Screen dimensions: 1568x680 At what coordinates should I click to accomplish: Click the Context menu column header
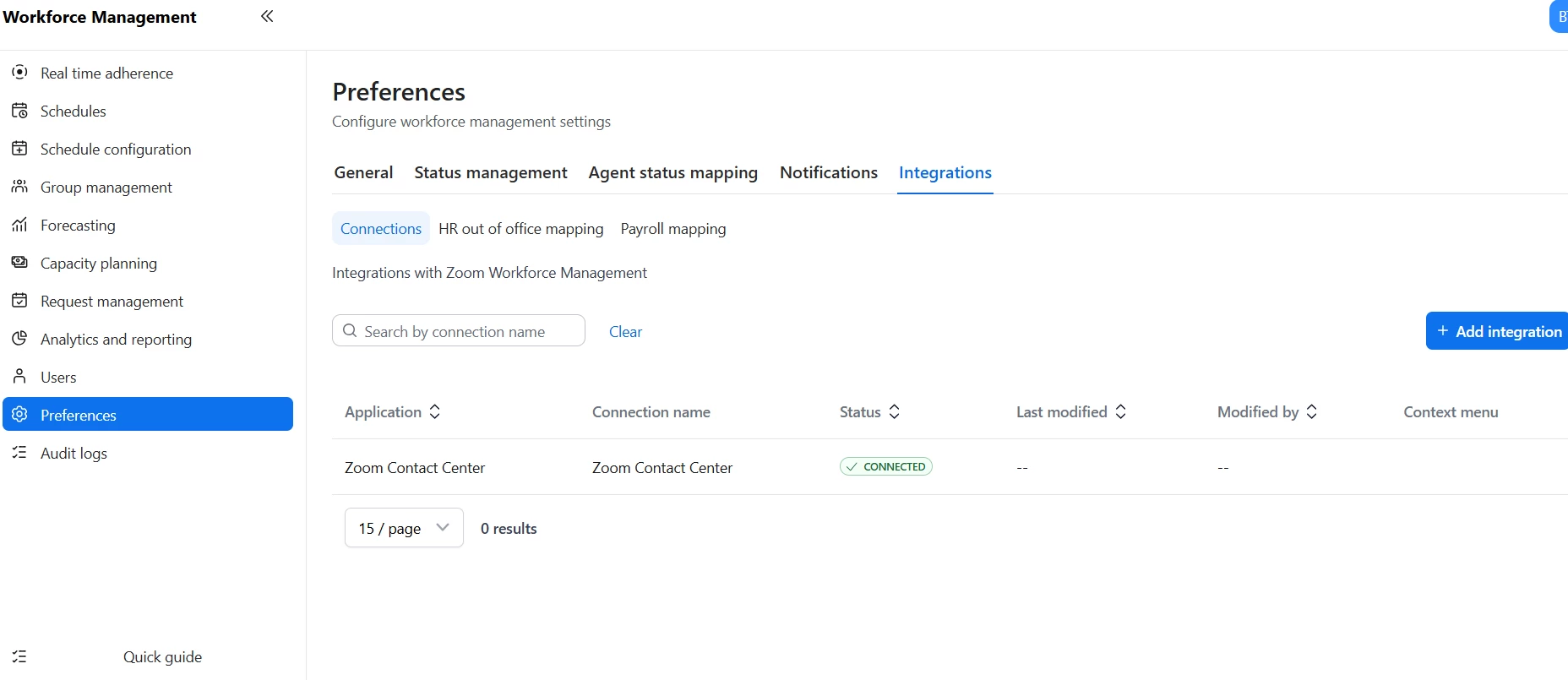(1451, 411)
